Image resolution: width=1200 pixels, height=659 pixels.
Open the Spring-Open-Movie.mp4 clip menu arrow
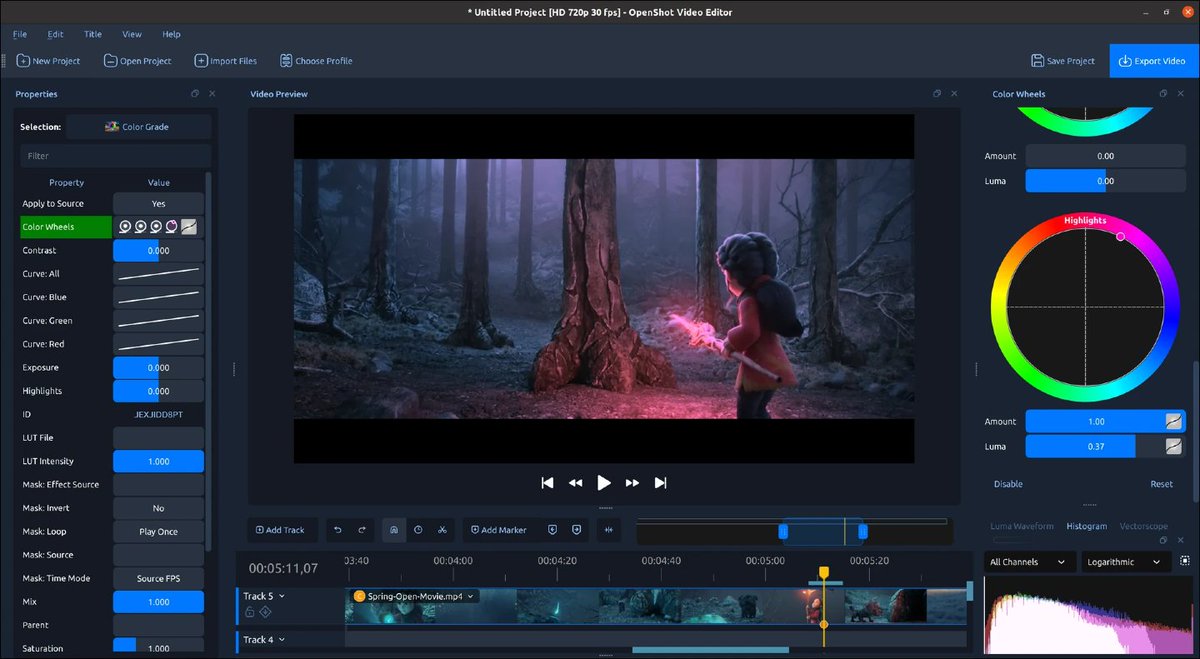pyautogui.click(x=471, y=596)
